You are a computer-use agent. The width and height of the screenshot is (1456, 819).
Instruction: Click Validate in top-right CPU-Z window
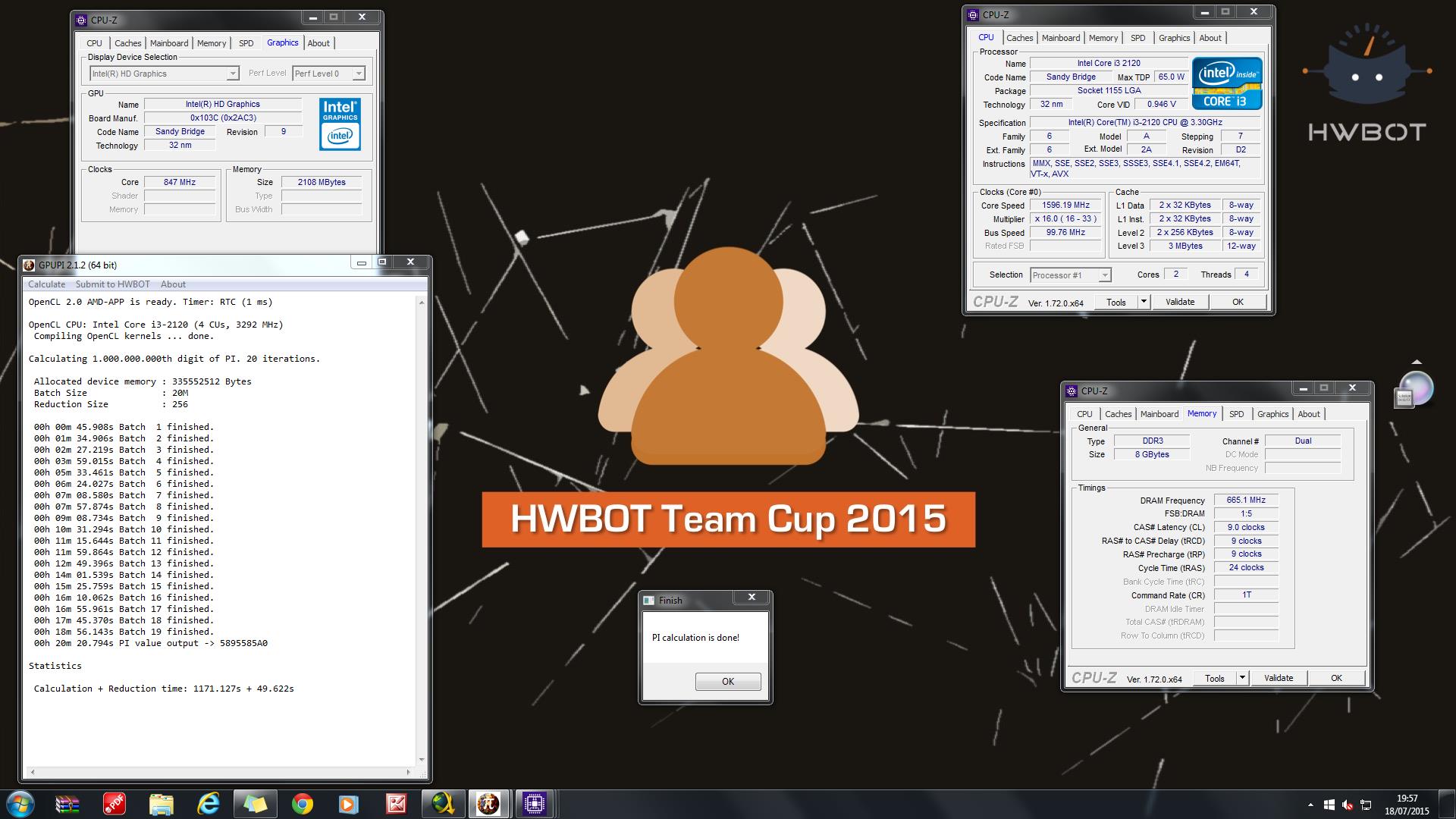pyautogui.click(x=1179, y=302)
